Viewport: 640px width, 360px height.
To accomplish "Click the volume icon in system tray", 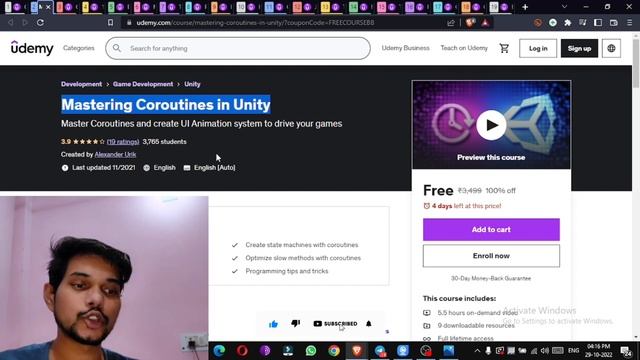I will click(544, 351).
